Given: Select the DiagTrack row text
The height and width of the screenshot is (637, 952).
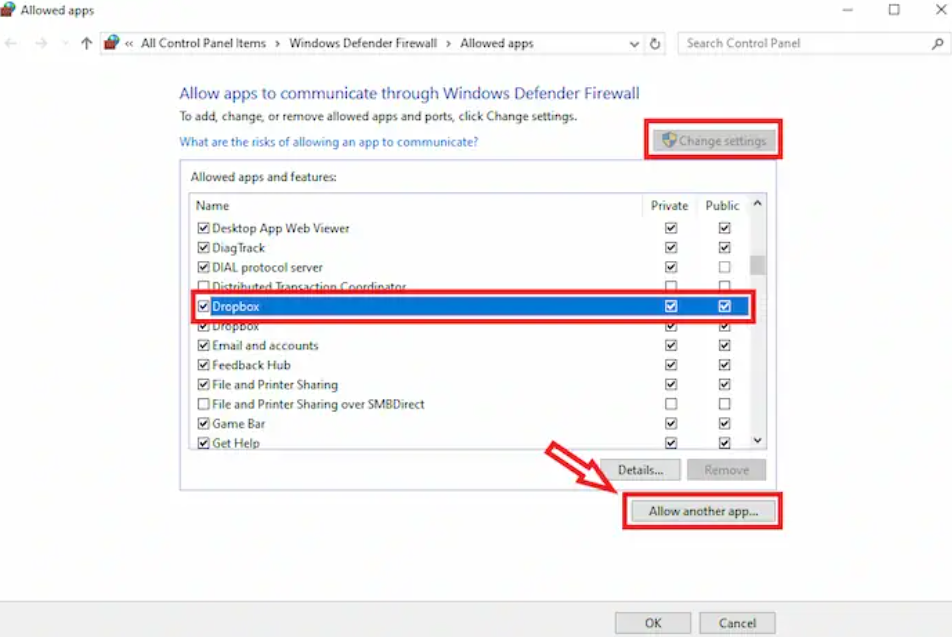Looking at the screenshot, I should click(239, 248).
